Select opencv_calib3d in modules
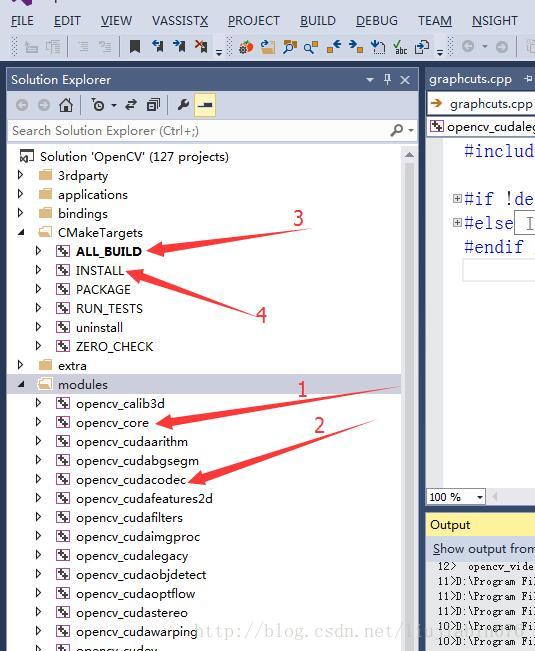535x651 pixels. pos(120,404)
